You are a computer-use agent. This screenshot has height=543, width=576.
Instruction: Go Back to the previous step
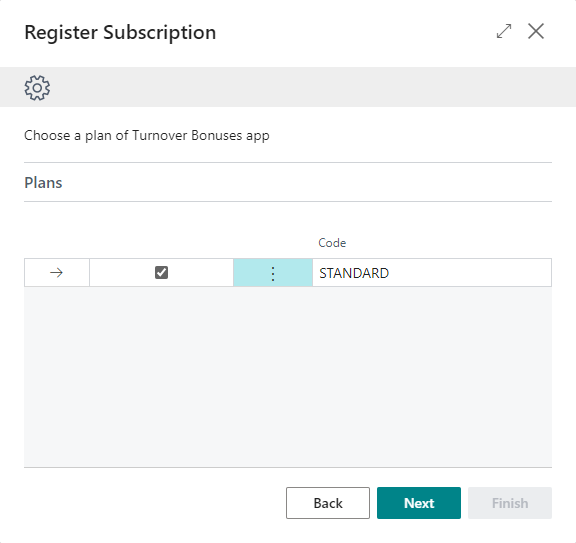tap(328, 503)
